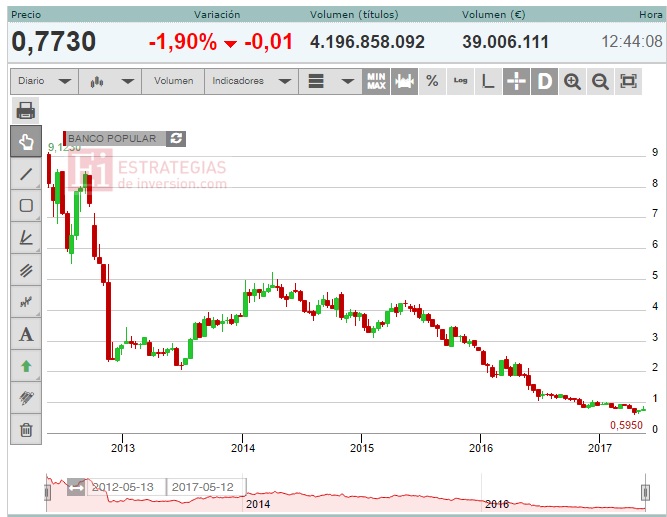The width and height of the screenshot is (667, 517).
Task: Click the minimum label 0,5950
Action: coord(626,425)
